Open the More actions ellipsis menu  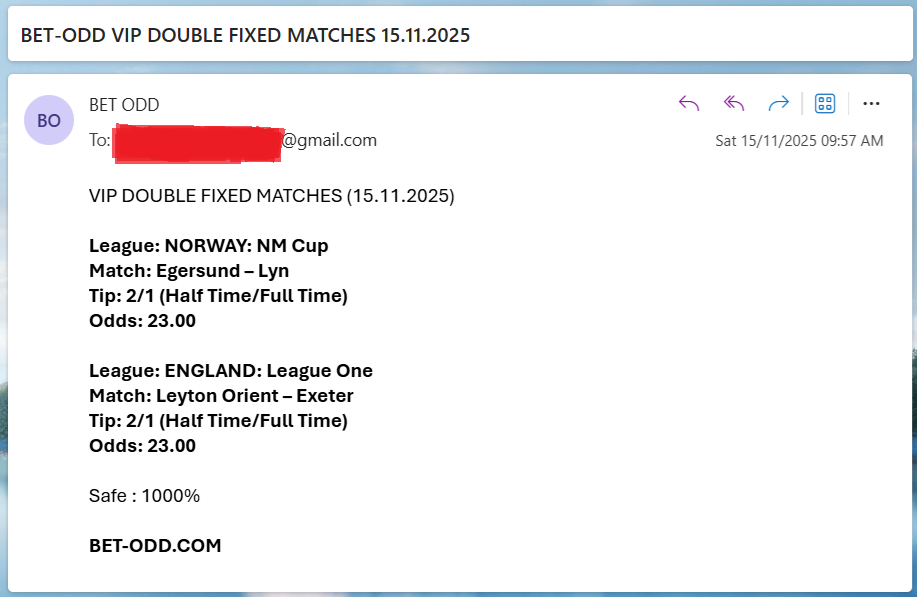point(871,103)
